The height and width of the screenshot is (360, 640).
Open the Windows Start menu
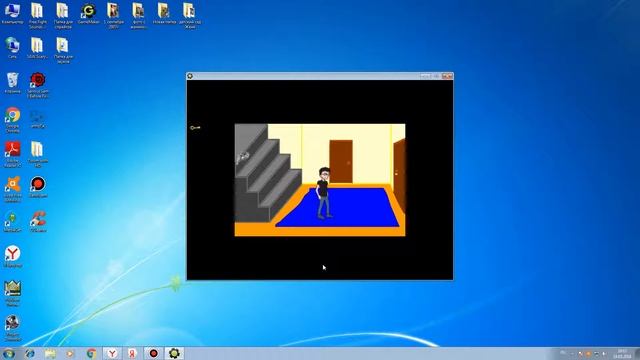tap(9, 353)
